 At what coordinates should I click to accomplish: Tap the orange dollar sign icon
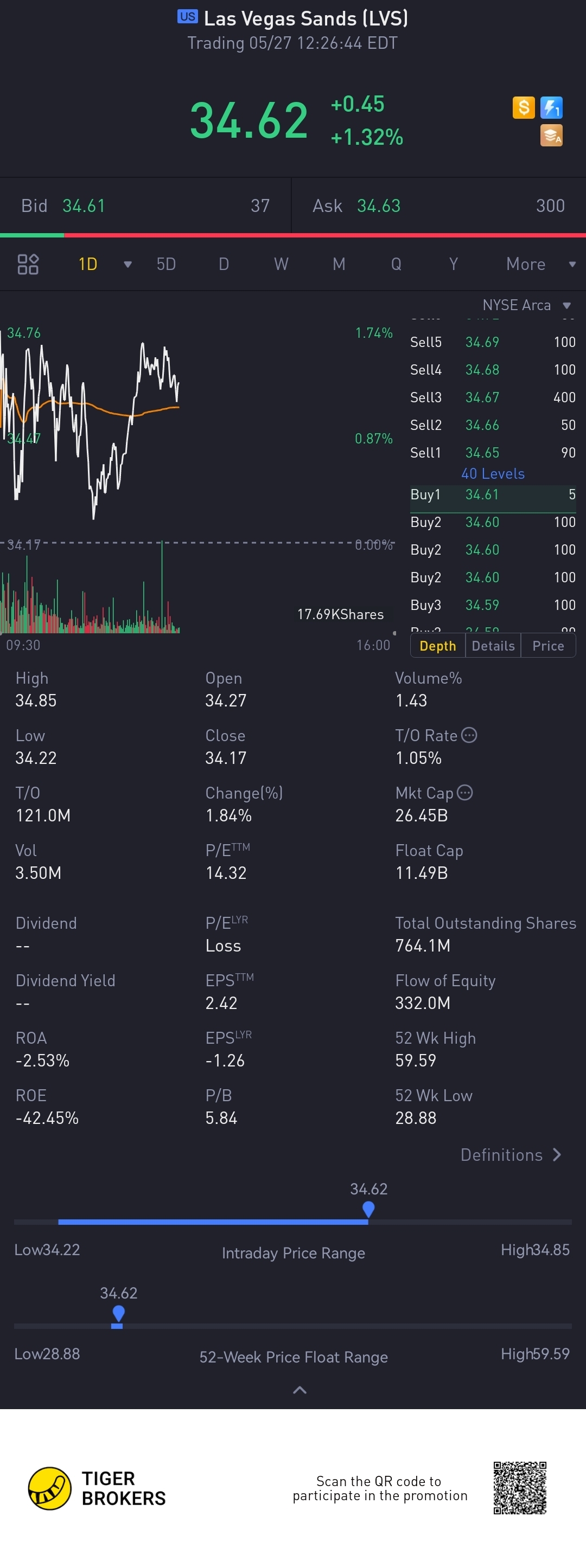[523, 107]
